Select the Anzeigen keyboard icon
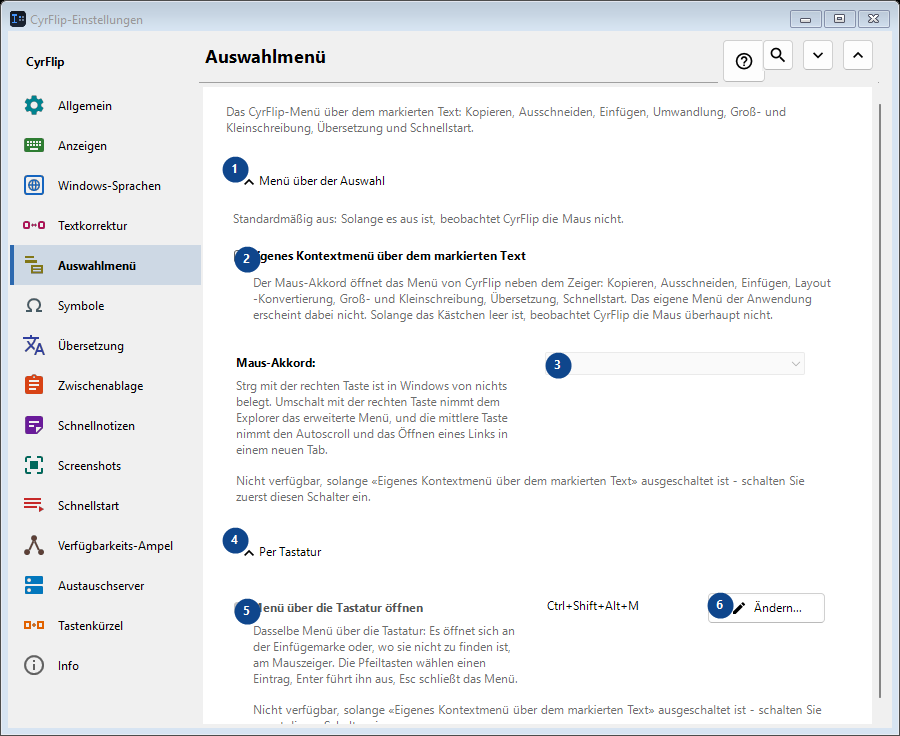The width and height of the screenshot is (900, 736). (34, 145)
